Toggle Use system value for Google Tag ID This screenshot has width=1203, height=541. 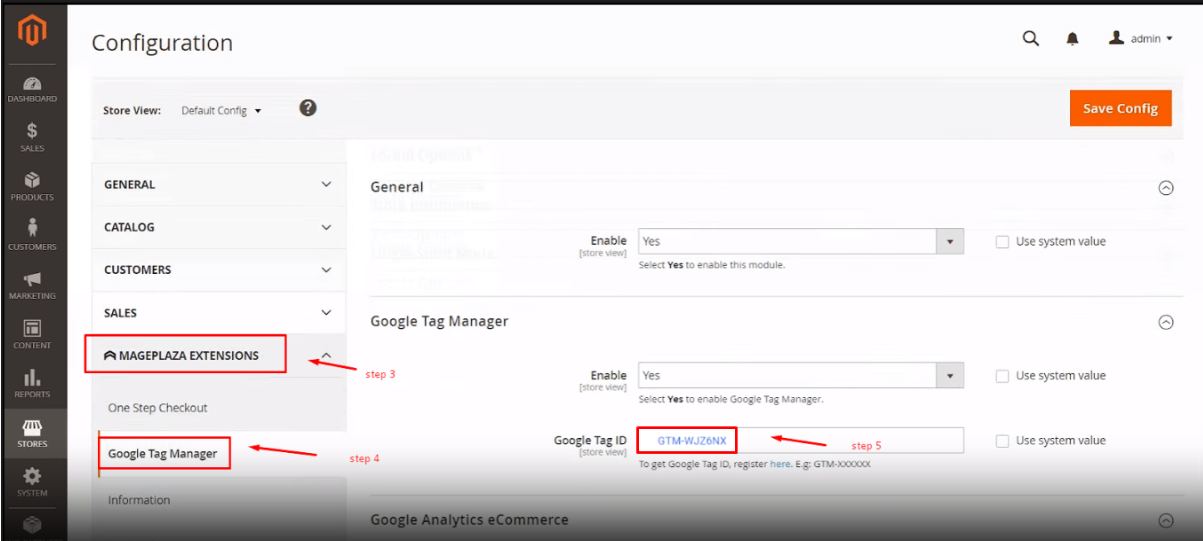(x=1002, y=441)
